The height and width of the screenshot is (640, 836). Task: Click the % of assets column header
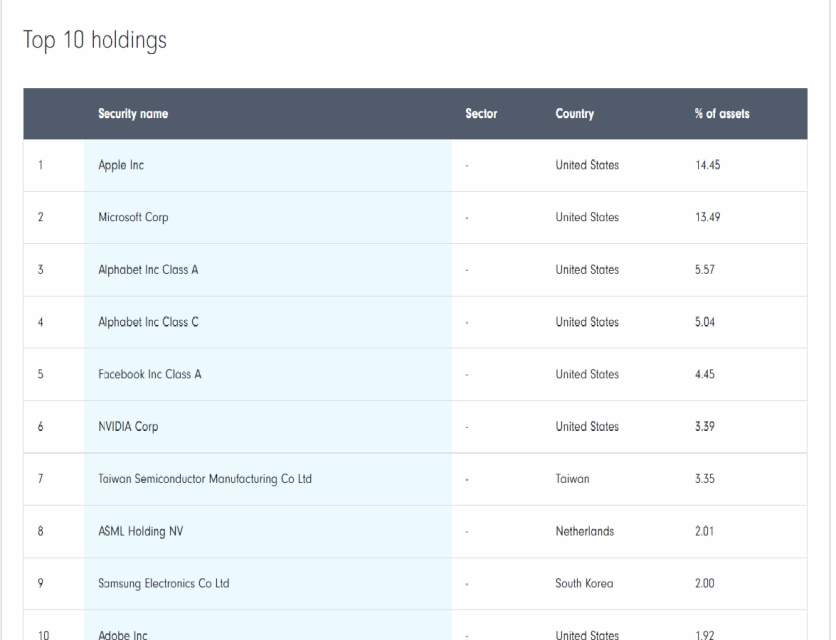click(x=721, y=113)
